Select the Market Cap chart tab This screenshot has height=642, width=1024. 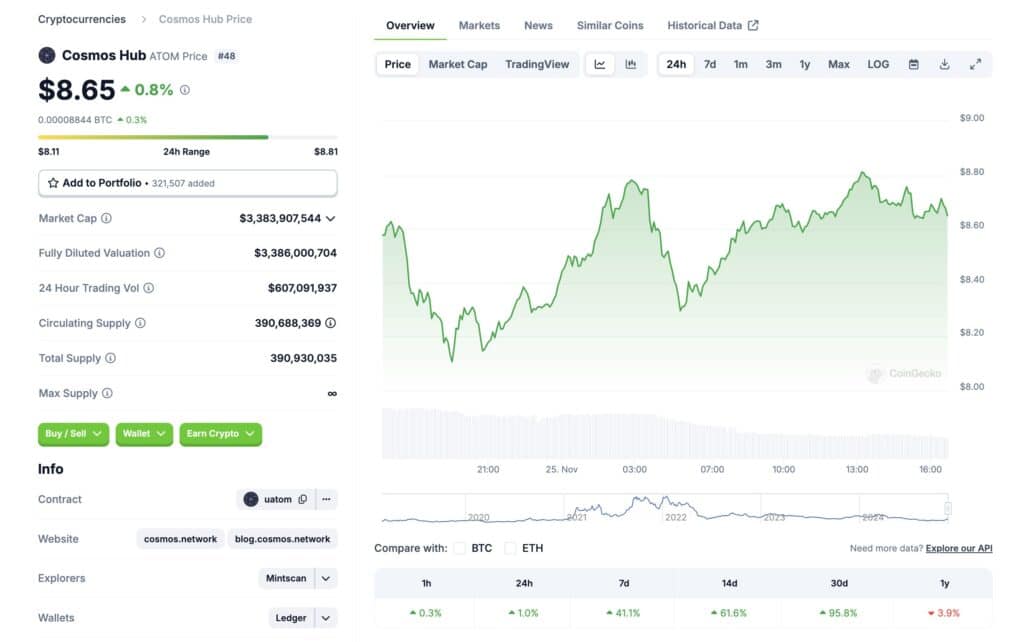click(x=458, y=64)
